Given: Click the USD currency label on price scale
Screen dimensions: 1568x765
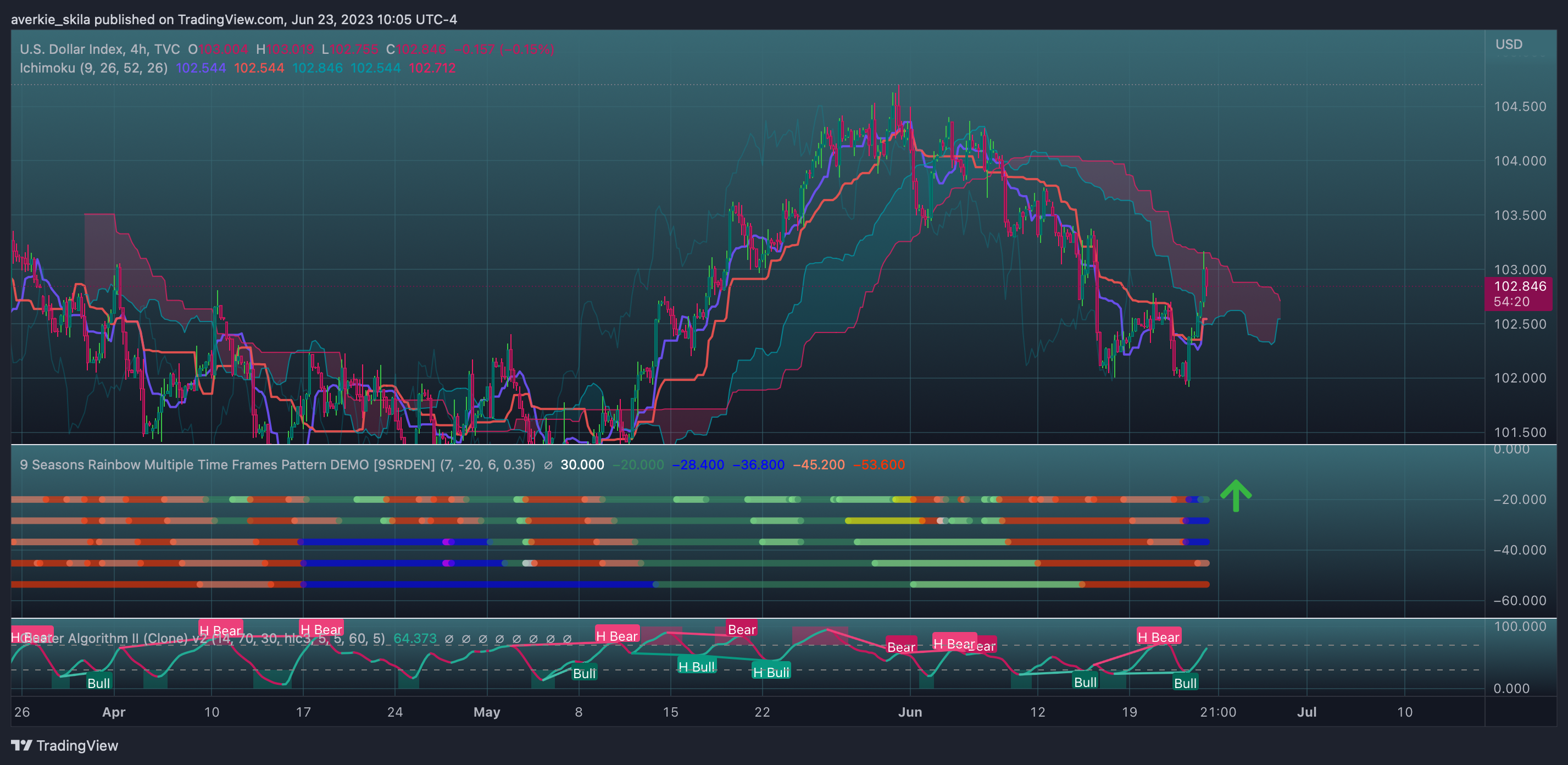Looking at the screenshot, I should [1509, 45].
